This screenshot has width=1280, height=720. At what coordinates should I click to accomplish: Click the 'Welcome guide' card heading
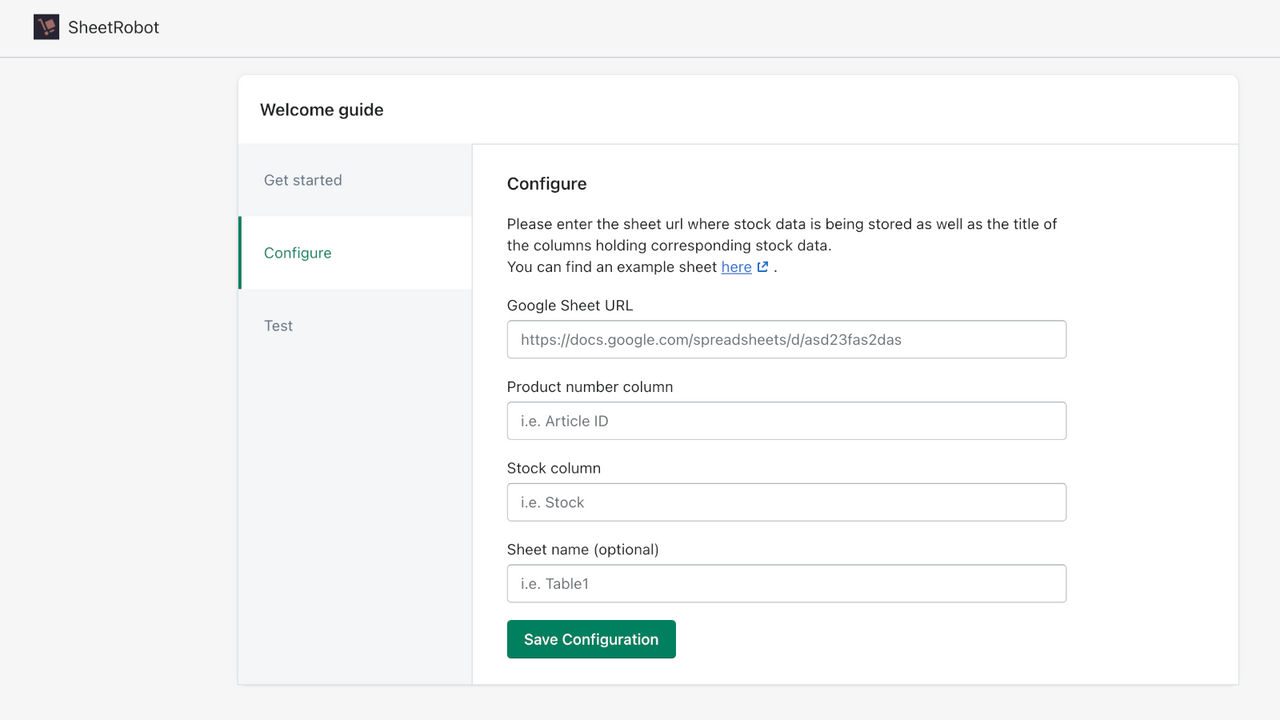(322, 110)
